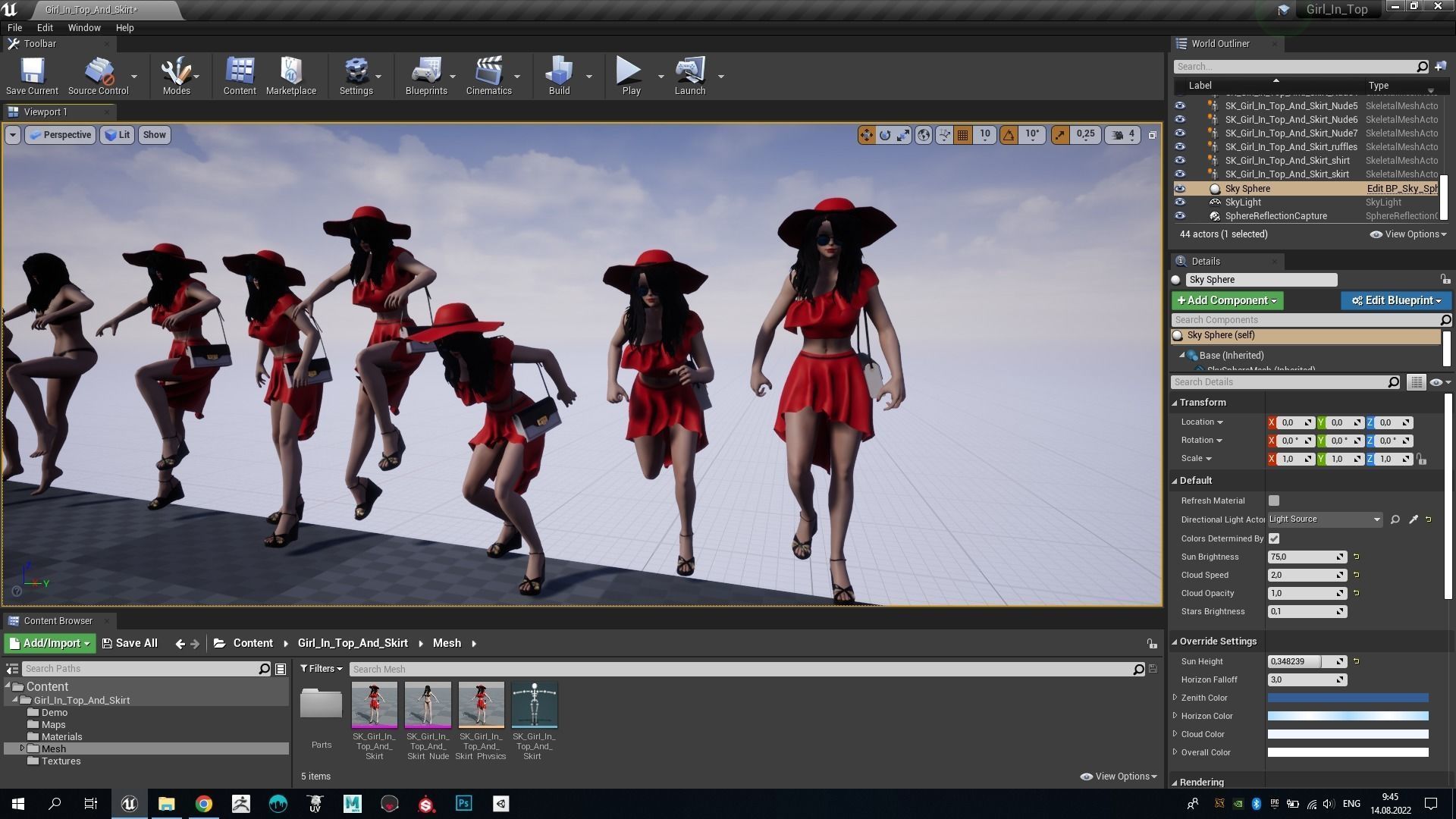Open the Filters dropdown in Content Browser
Image resolution: width=1456 pixels, height=819 pixels.
[321, 669]
